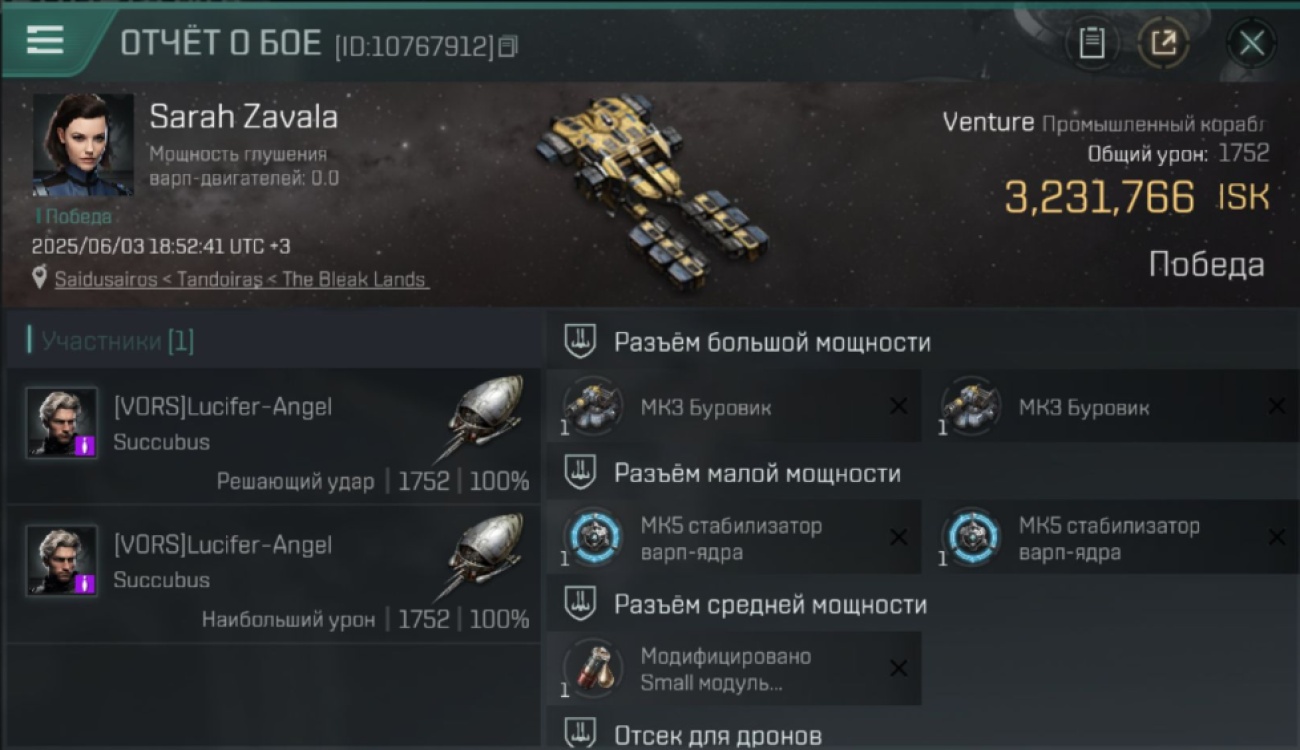The image size is (1300, 750).
Task: Click Lucifer-Angel portrait in Решающий удар row
Action: tap(62, 422)
